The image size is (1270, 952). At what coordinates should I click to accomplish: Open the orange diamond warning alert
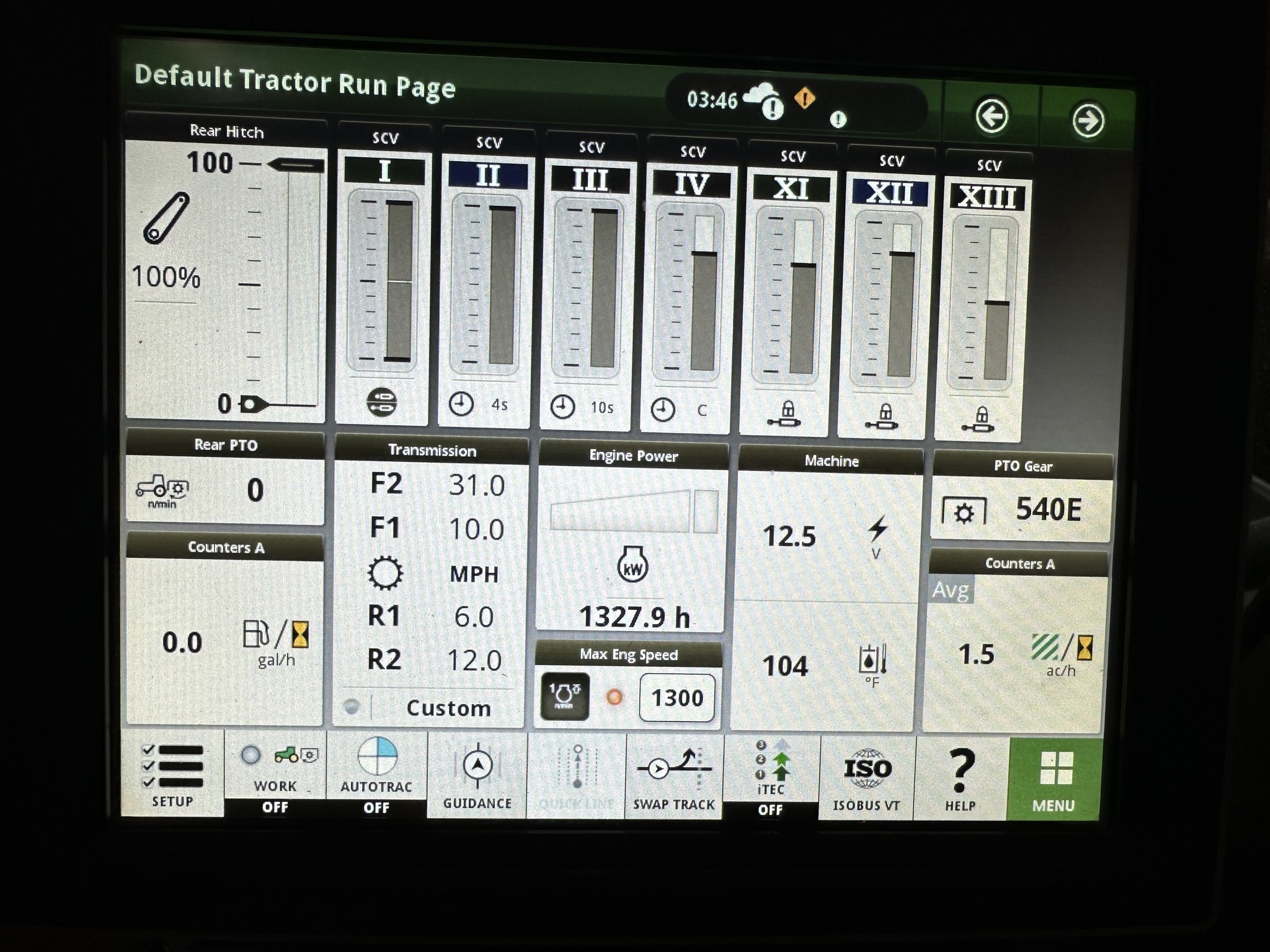804,98
